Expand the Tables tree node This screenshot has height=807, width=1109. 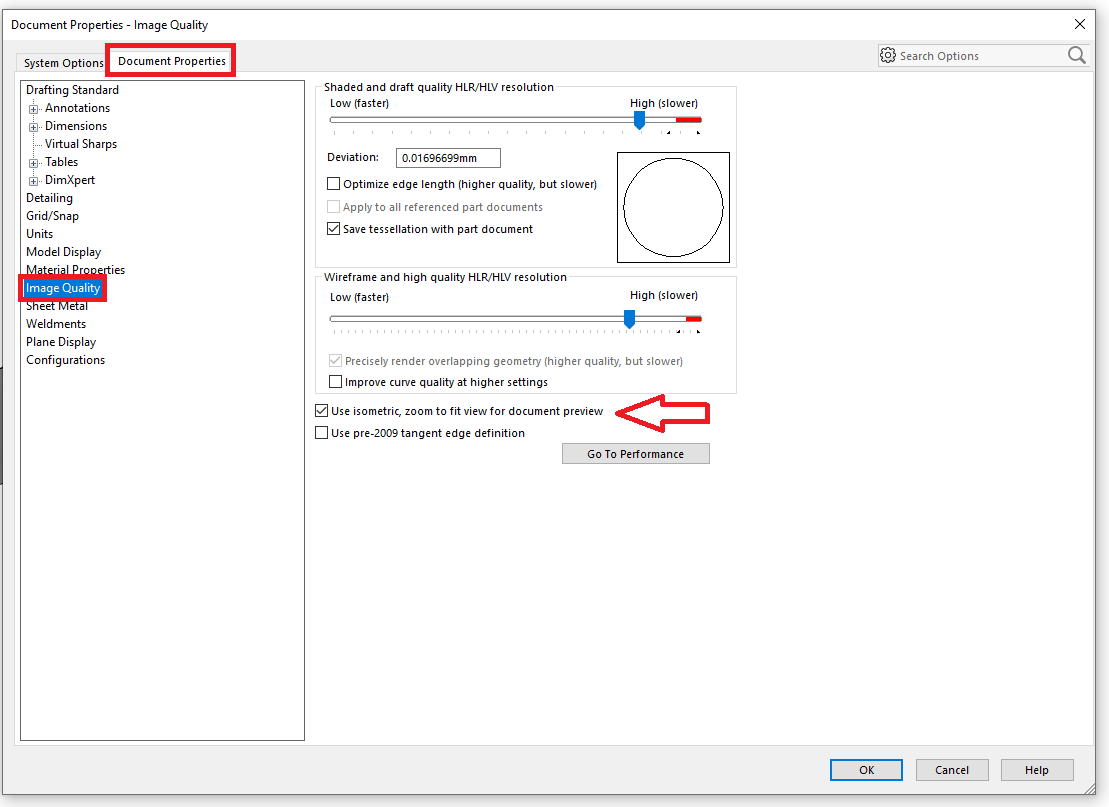pos(31,161)
